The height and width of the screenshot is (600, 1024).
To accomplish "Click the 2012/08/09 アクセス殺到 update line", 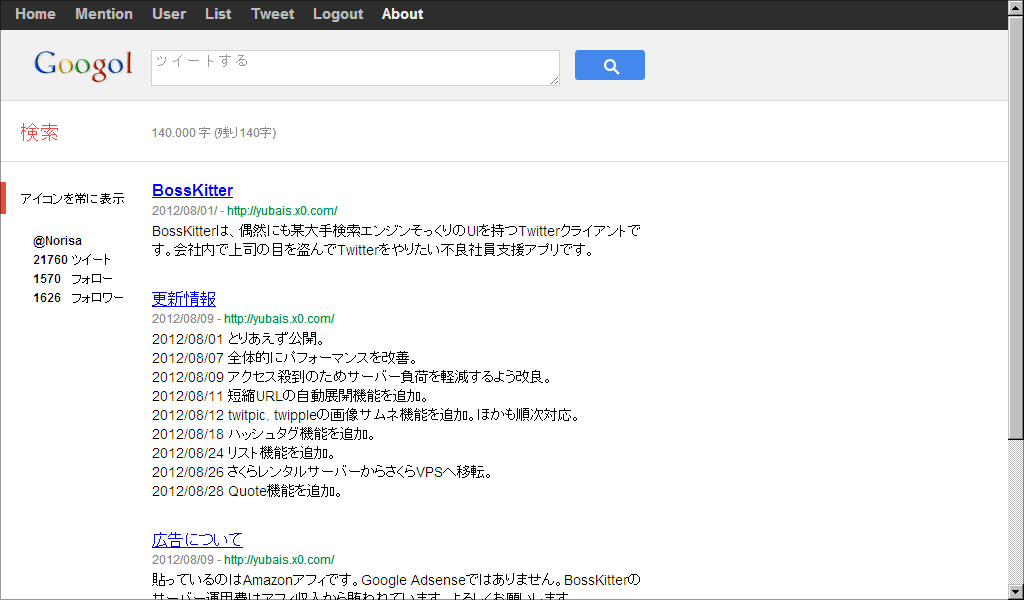I will point(353,377).
